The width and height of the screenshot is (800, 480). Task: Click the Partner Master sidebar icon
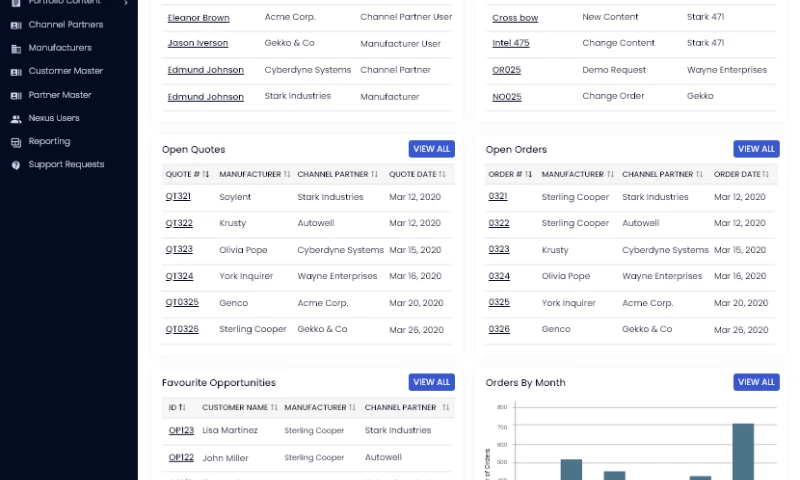[16, 95]
